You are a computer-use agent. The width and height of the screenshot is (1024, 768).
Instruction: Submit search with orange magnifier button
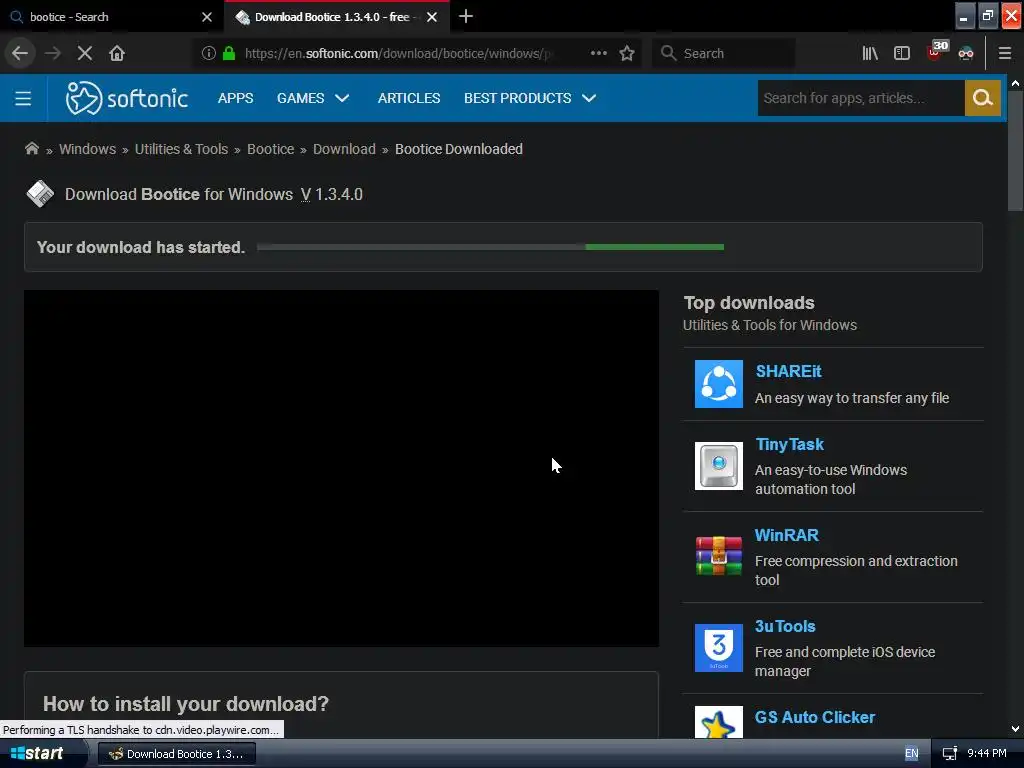982,98
